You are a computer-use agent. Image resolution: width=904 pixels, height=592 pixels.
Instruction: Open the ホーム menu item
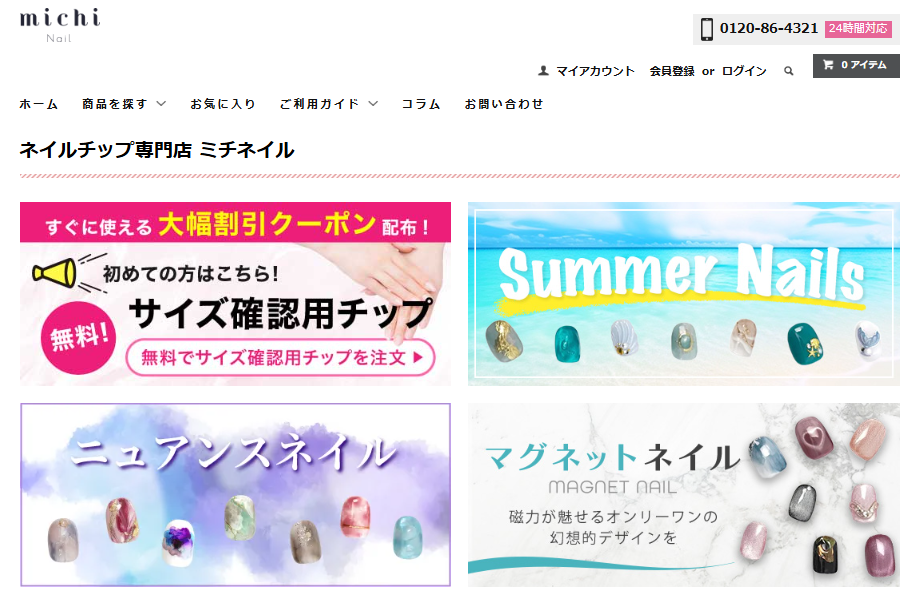click(x=39, y=104)
